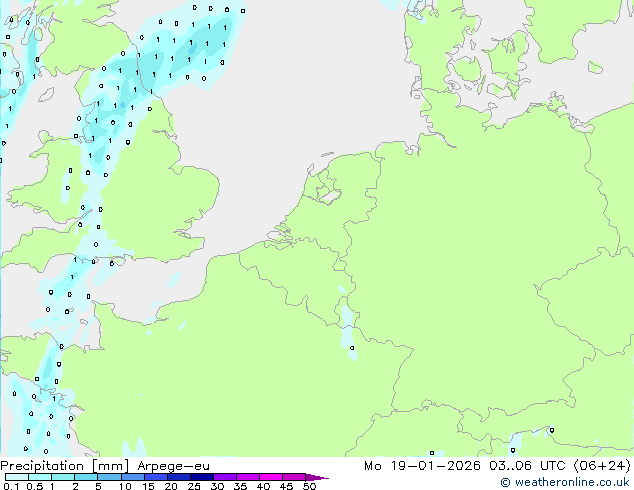Click the '30' legend scale label
This screenshot has height=490, width=634.
pos(217,486)
